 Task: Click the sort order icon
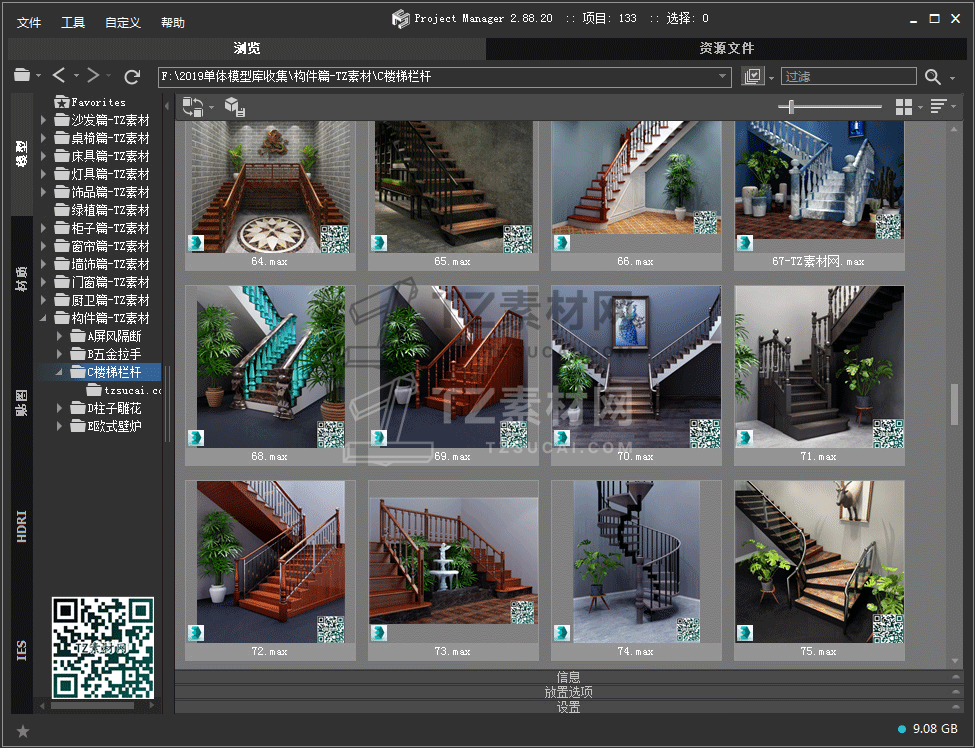tap(938, 107)
